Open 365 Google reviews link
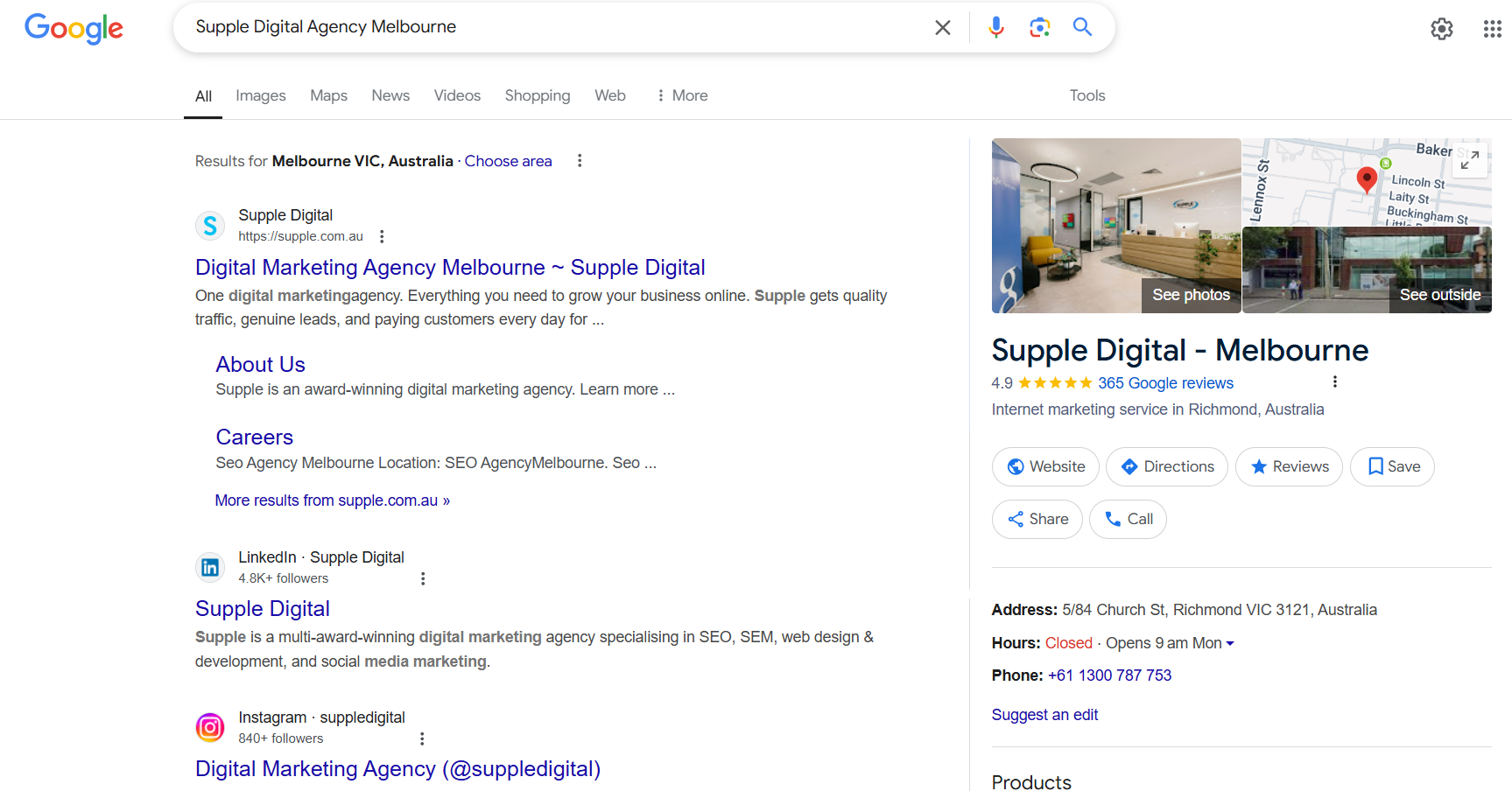 pos(1165,383)
